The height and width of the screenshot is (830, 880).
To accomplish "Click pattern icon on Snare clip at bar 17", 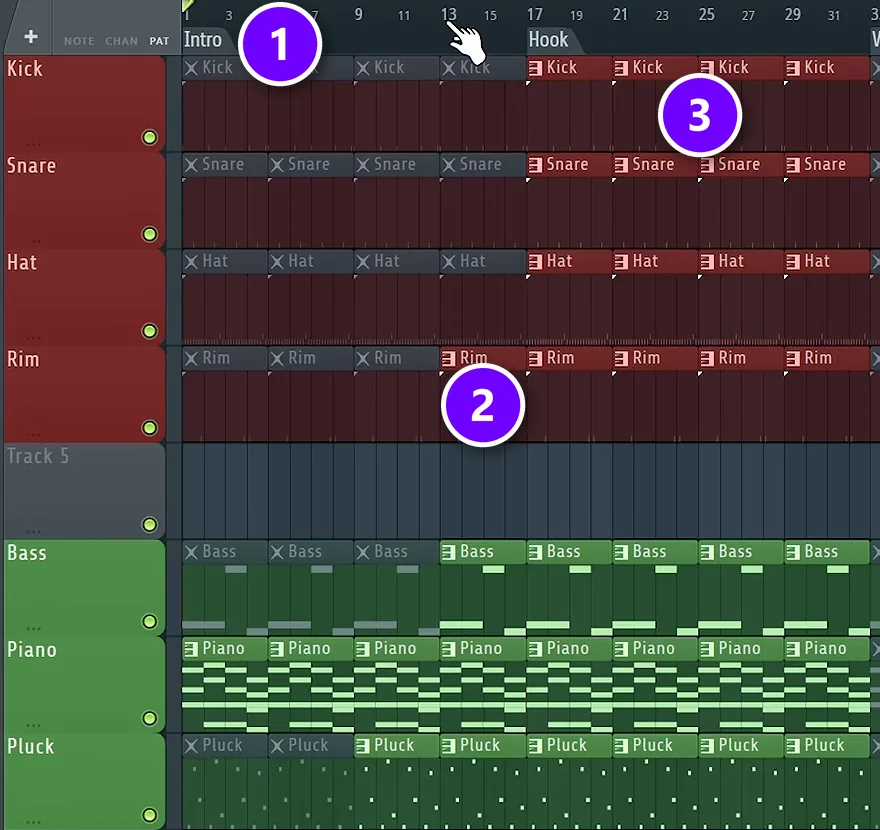I will pos(535,165).
